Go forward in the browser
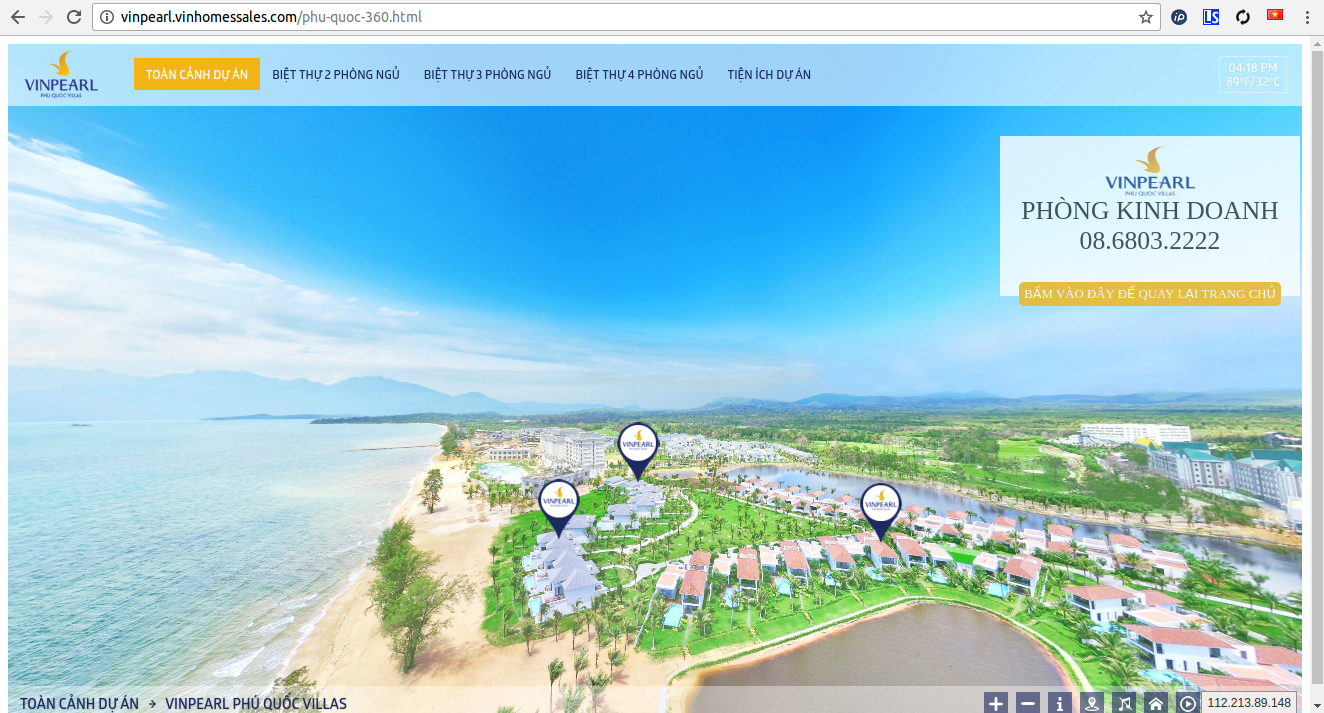Image resolution: width=1324 pixels, height=713 pixels. click(45, 17)
